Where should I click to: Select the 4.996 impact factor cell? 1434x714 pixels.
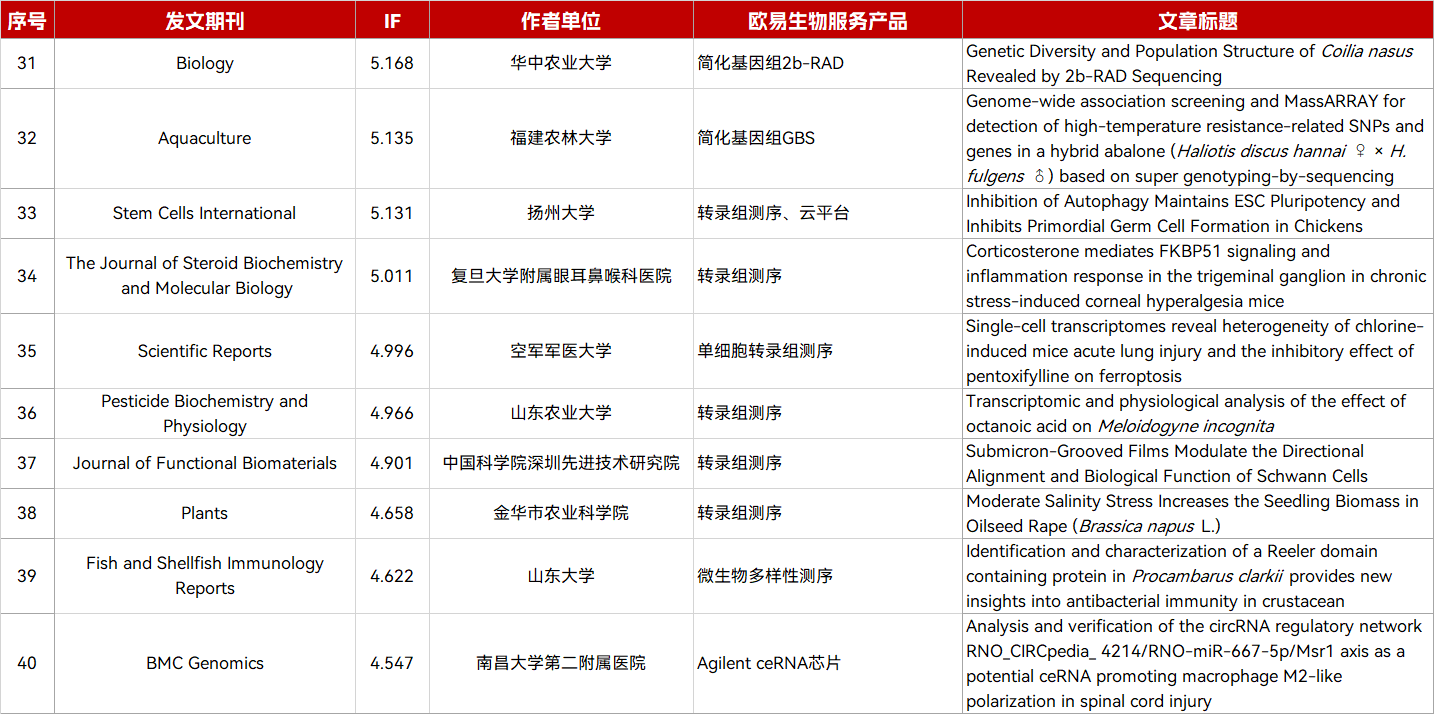(x=392, y=351)
